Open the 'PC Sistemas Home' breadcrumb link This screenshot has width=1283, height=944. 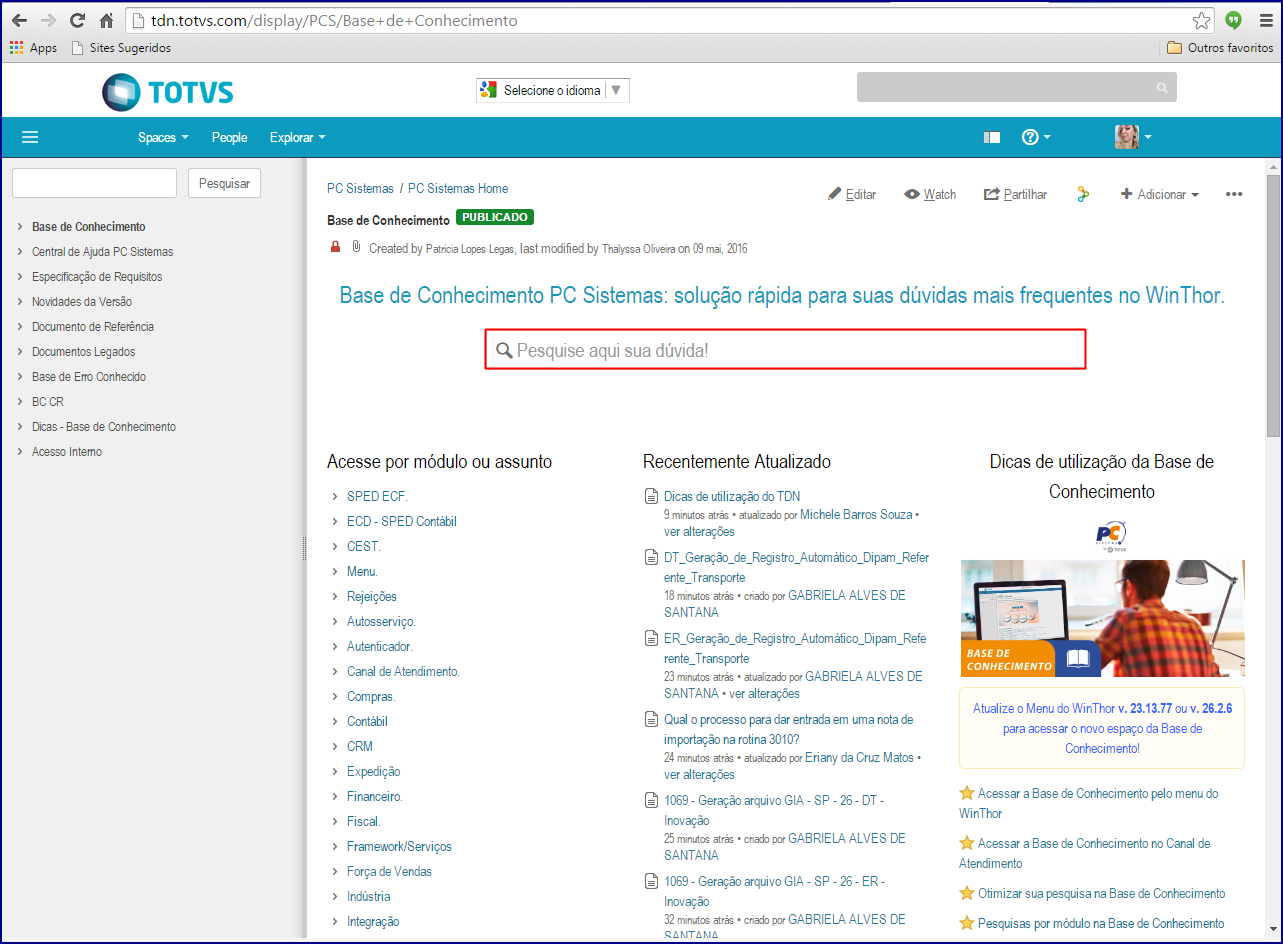(x=458, y=188)
